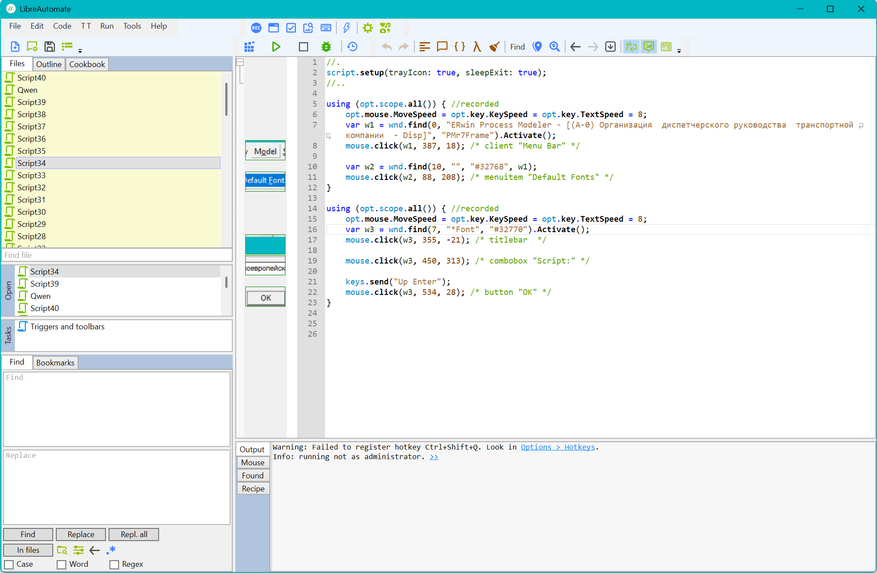Enable the Regex checkbox
The image size is (877, 573).
[114, 565]
